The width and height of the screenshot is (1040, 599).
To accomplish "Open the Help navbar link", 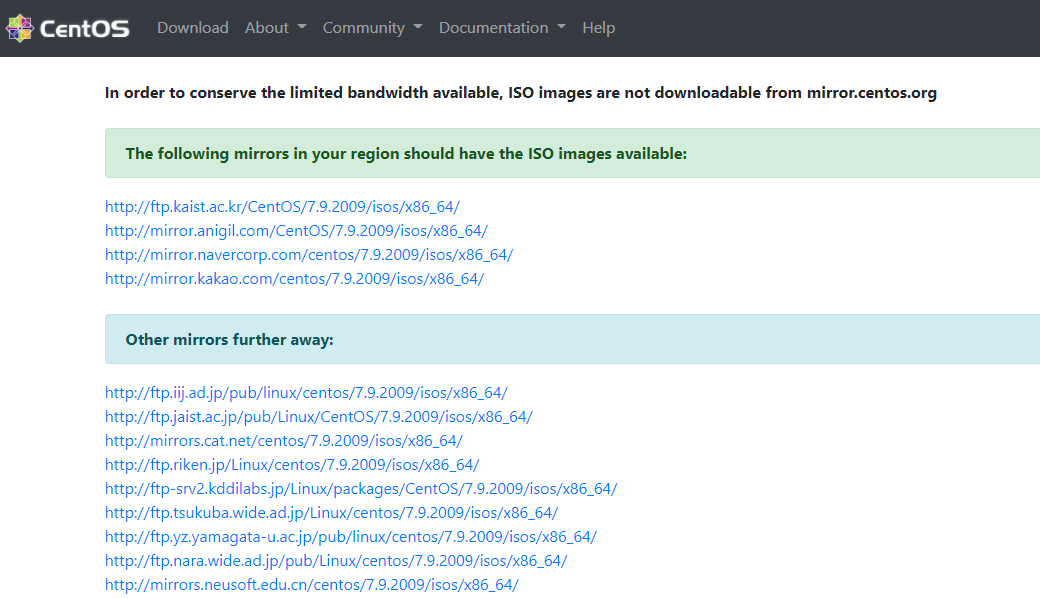I will (x=598, y=28).
